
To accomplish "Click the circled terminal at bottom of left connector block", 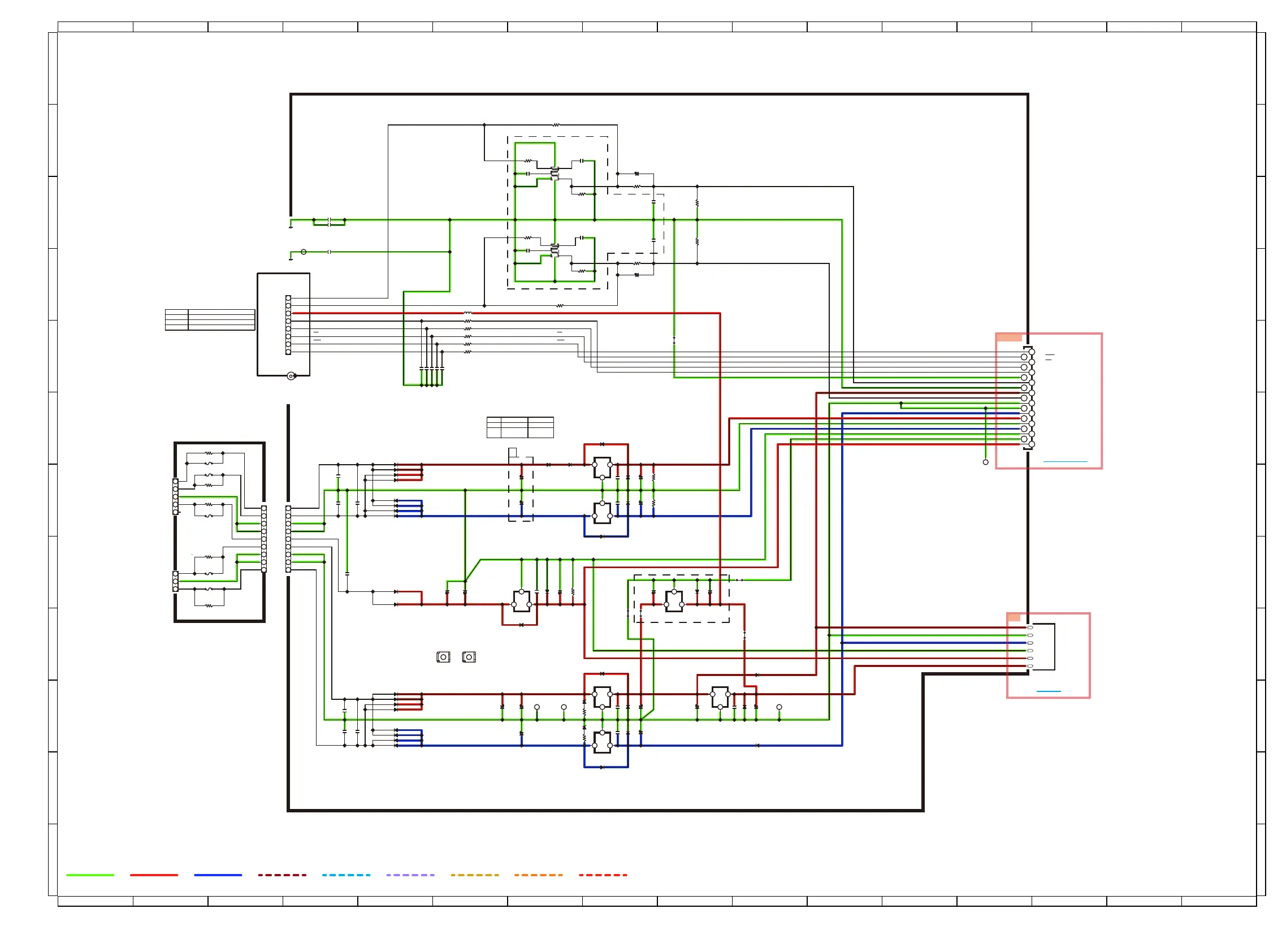I will click(291, 377).
